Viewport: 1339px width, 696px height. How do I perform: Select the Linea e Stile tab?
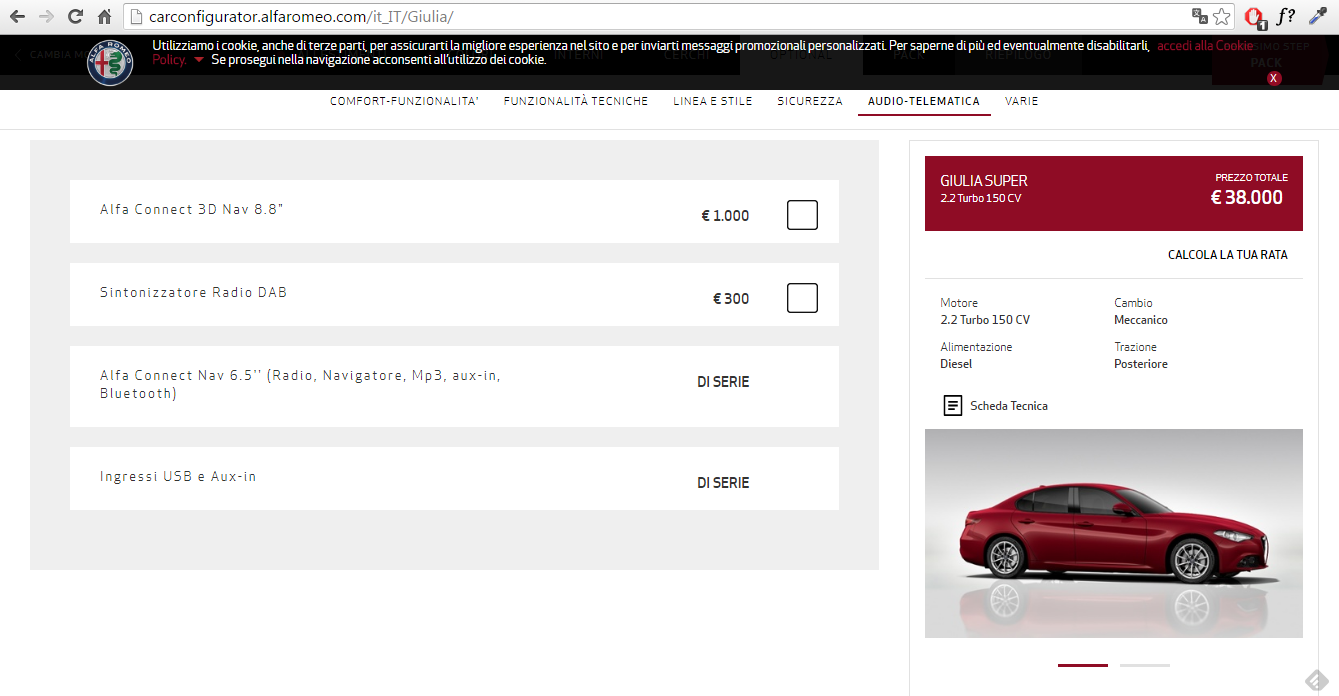tap(713, 101)
